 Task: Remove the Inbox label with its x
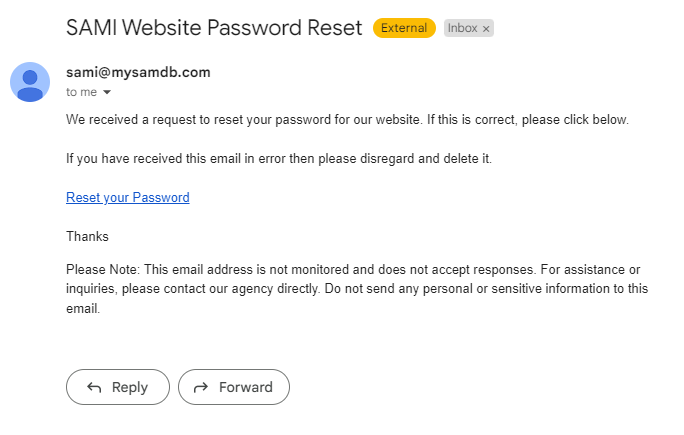[486, 29]
